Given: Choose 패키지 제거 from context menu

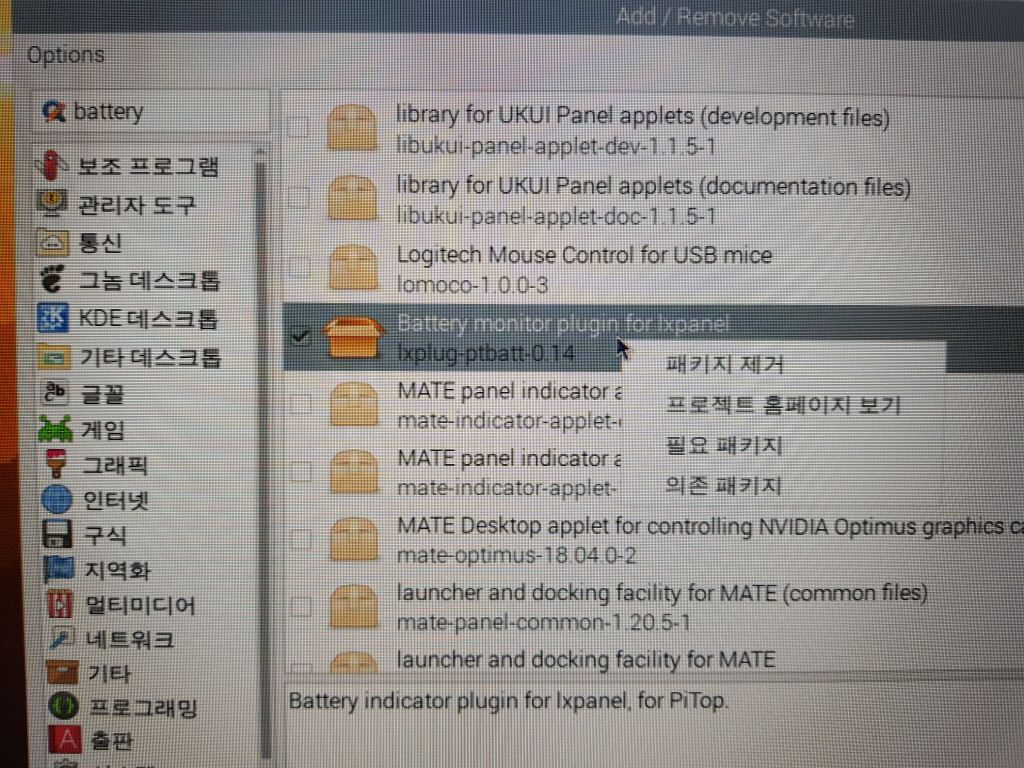Looking at the screenshot, I should [x=725, y=364].
